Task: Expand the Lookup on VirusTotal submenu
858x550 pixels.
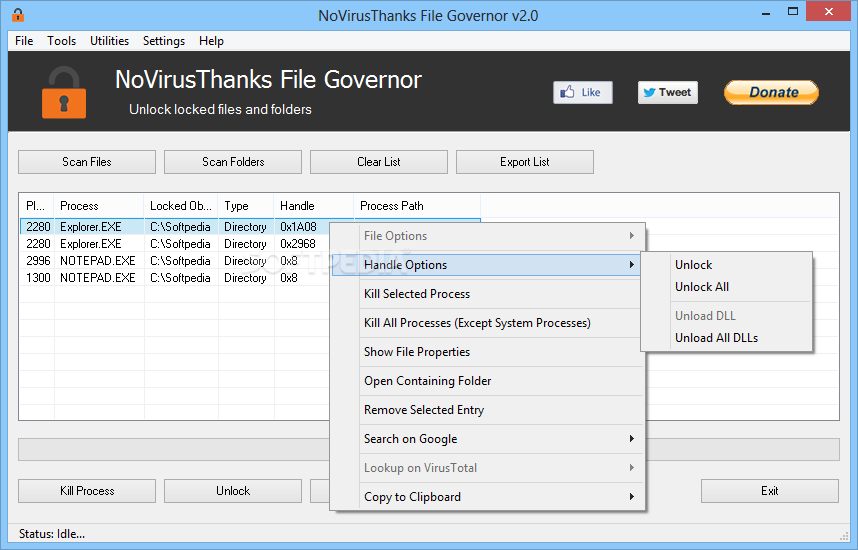Action: (x=488, y=468)
